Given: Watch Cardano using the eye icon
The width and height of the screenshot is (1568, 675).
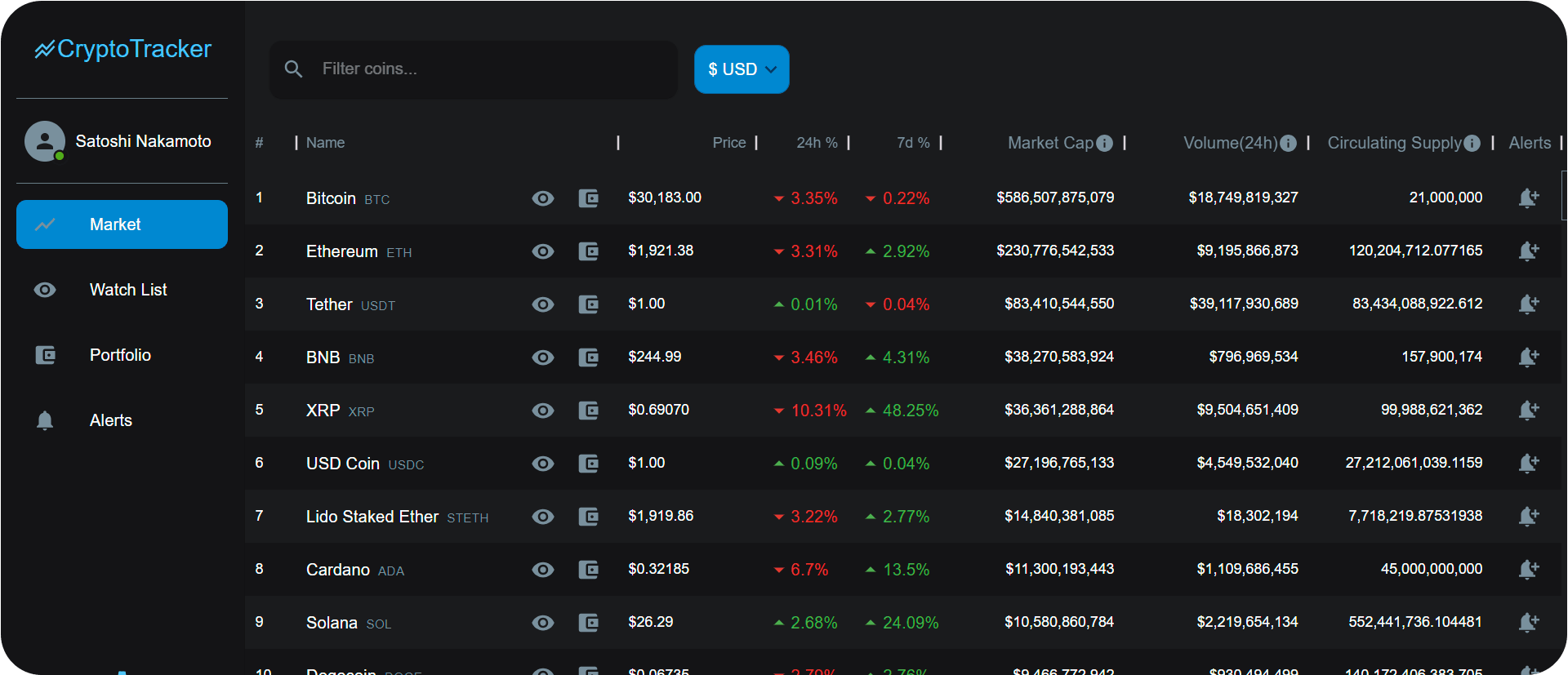Looking at the screenshot, I should [x=542, y=570].
